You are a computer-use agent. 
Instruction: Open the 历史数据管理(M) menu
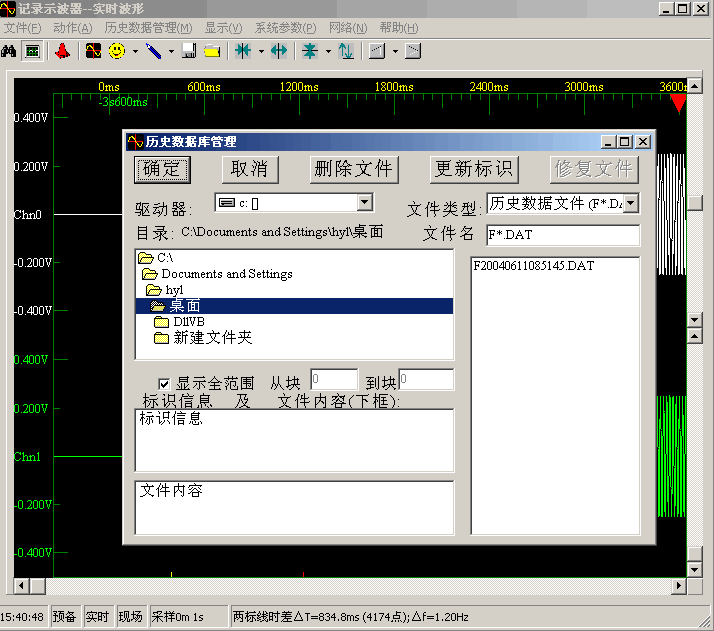(x=148, y=28)
